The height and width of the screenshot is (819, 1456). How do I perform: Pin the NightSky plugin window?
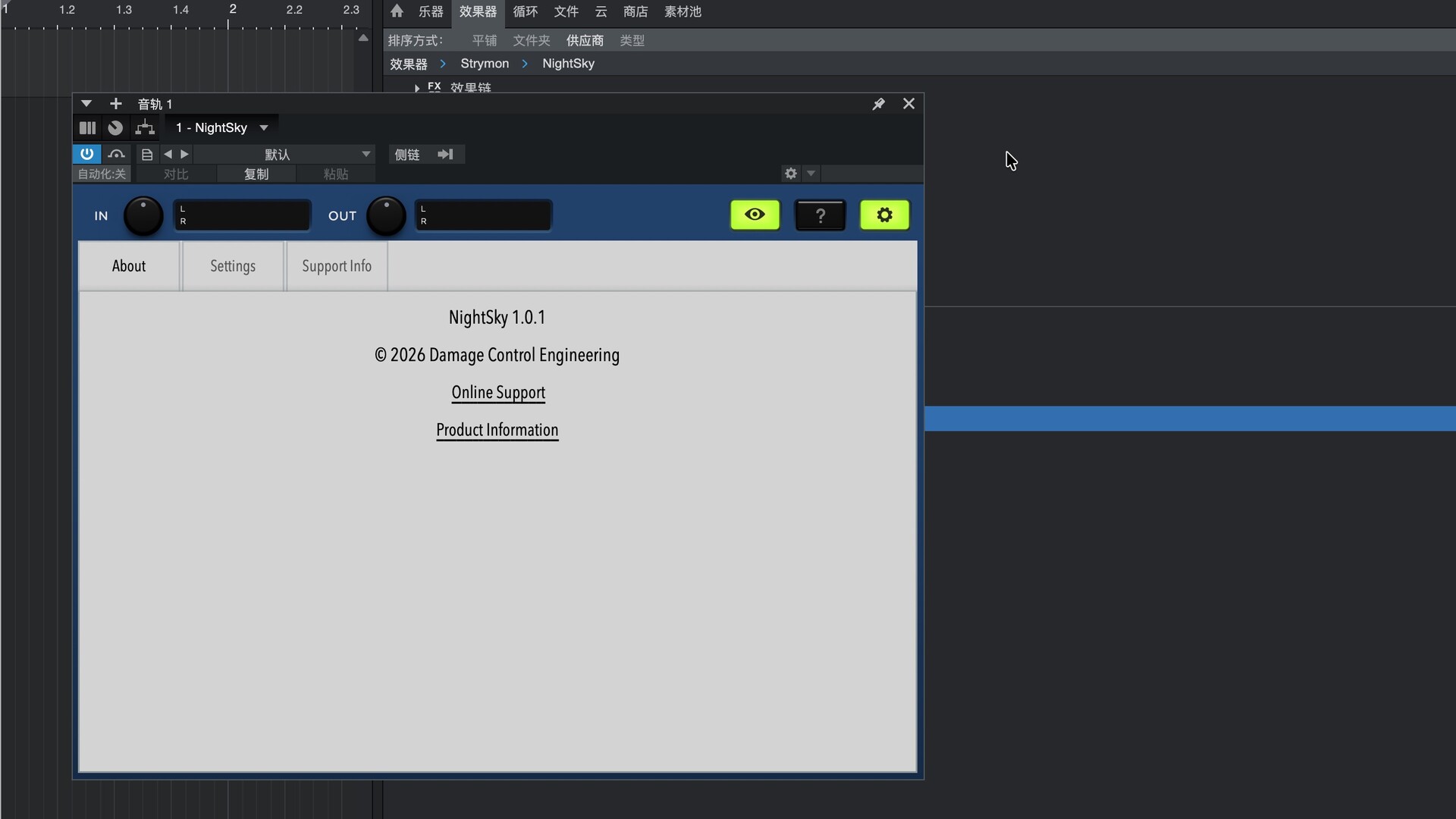point(878,104)
